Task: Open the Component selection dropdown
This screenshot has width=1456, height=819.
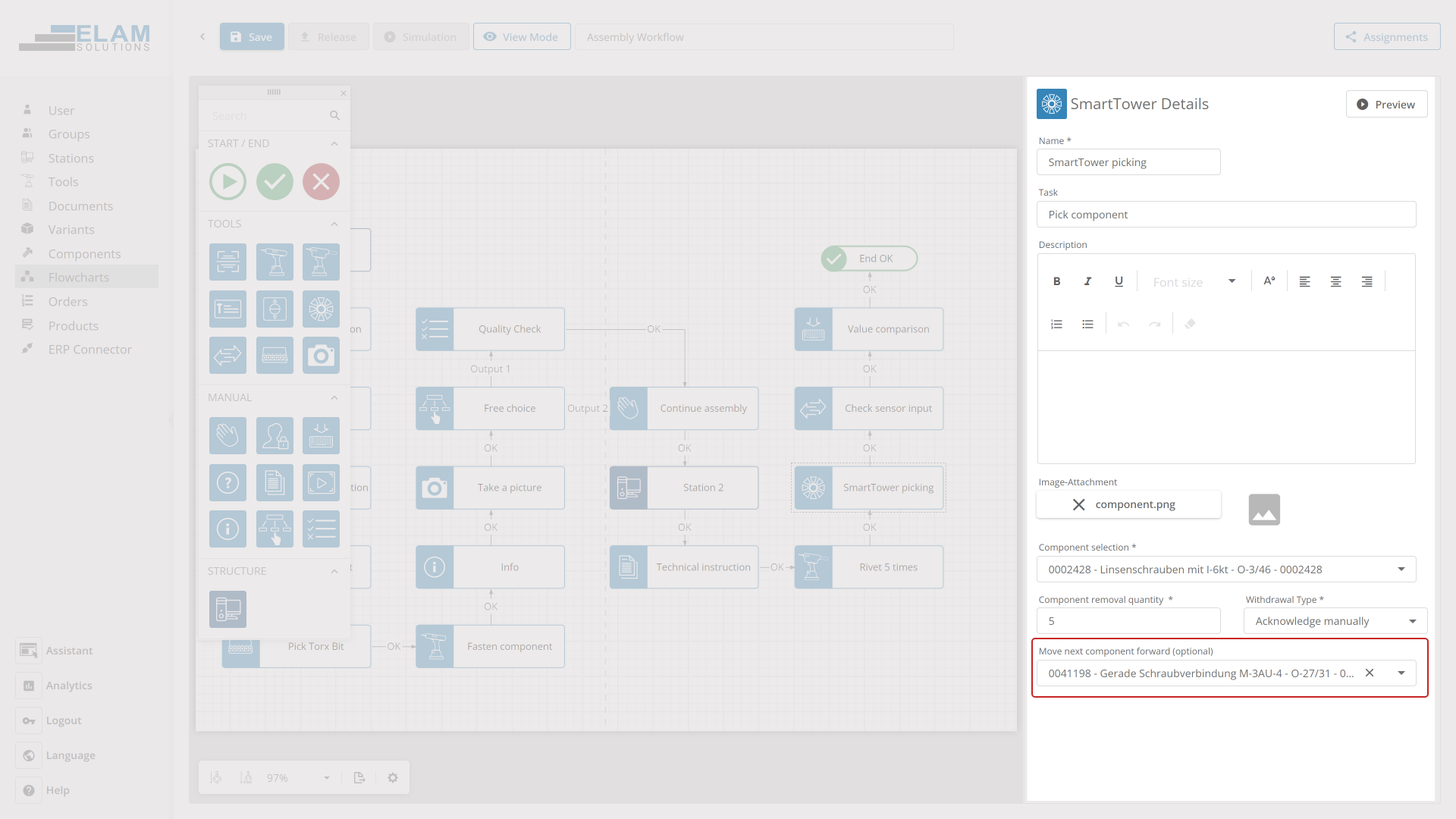Action: [x=1401, y=570]
